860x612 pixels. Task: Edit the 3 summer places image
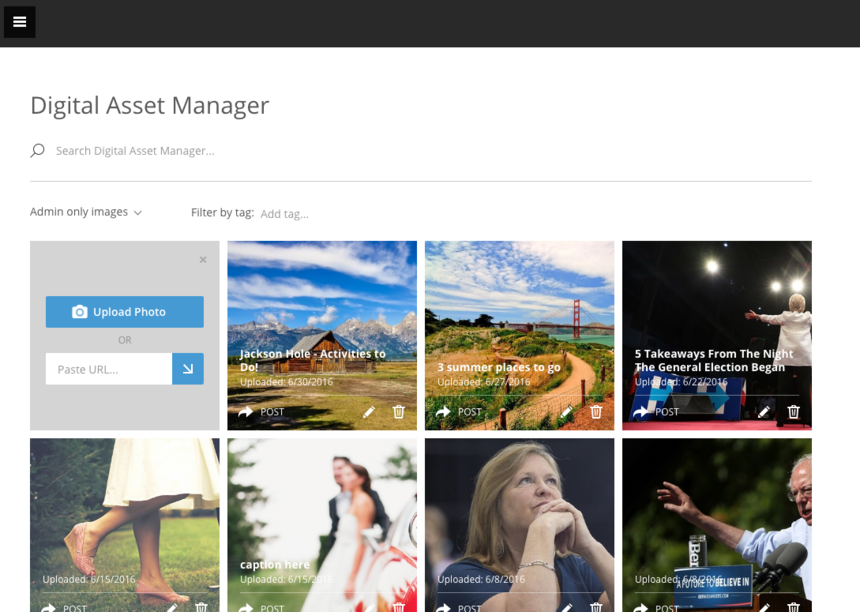(x=566, y=412)
